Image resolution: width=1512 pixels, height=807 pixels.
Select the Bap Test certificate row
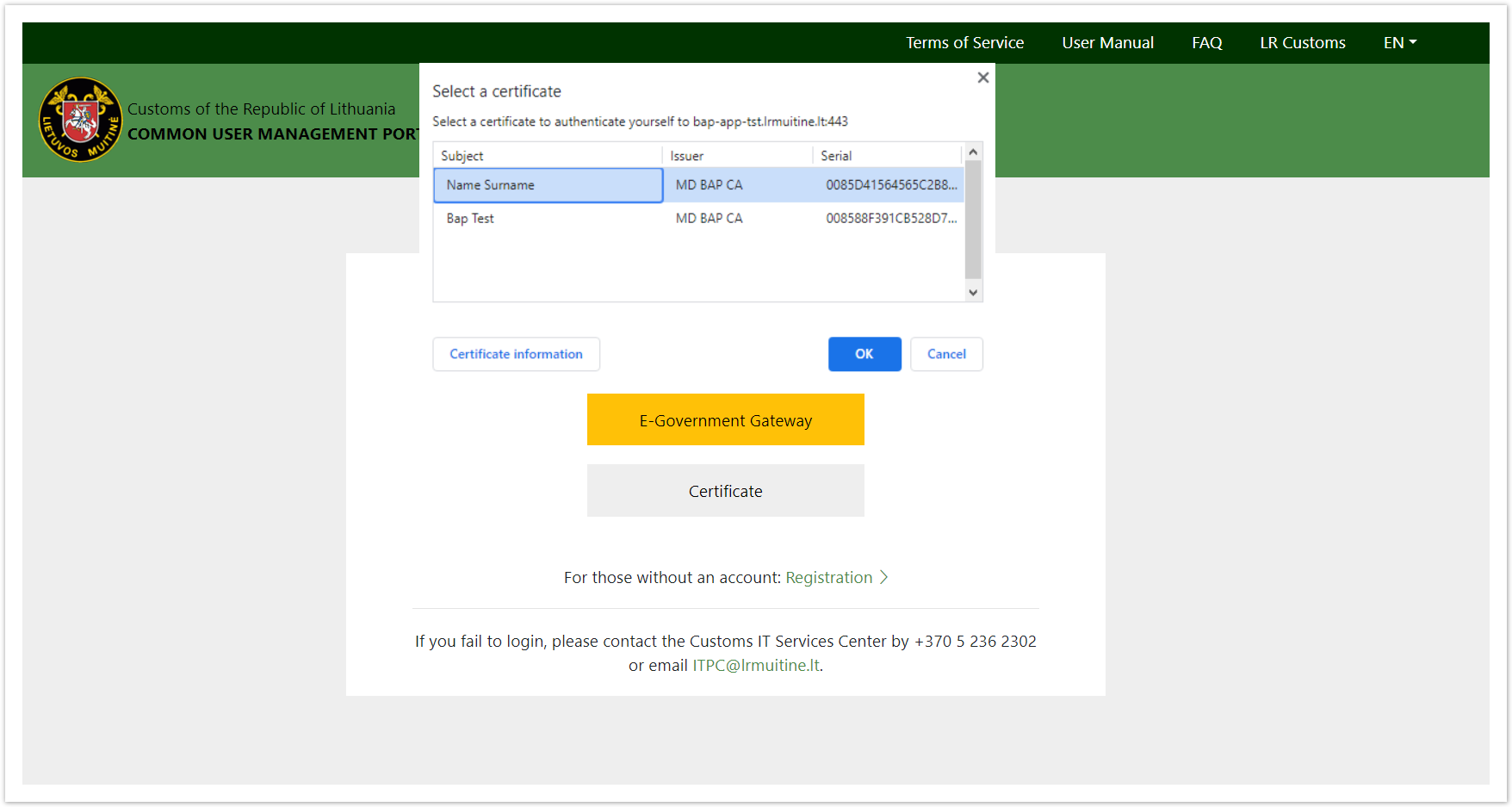point(698,219)
